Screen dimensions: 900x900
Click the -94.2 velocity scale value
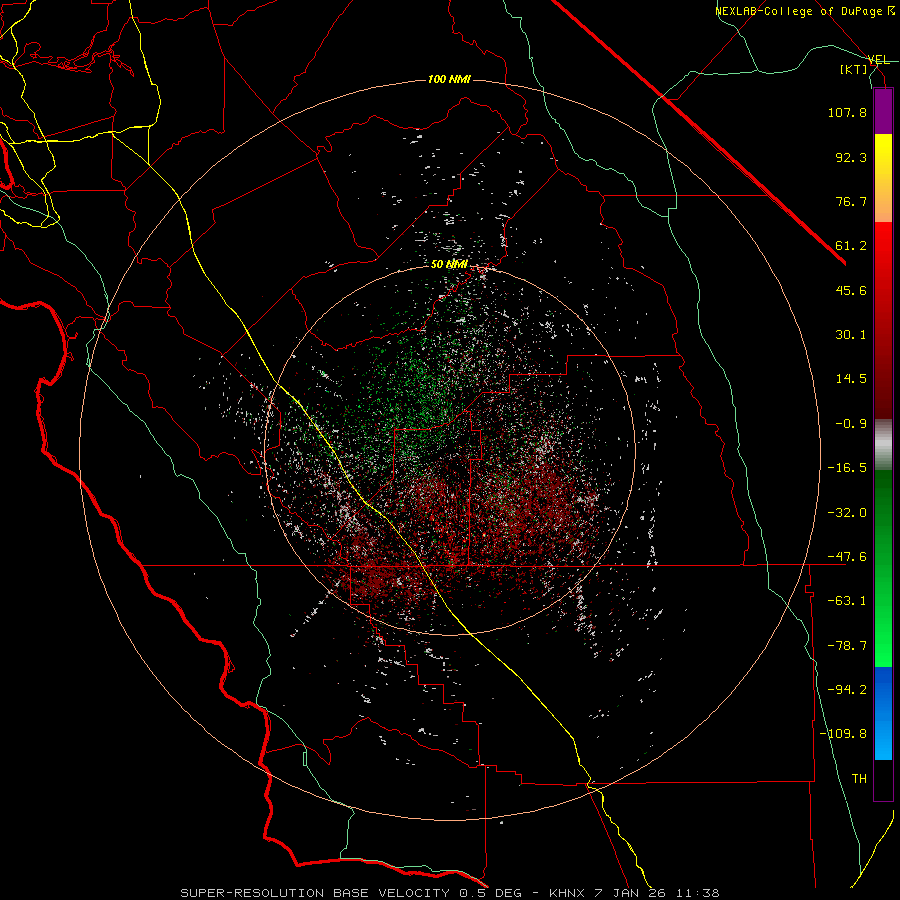coord(847,690)
